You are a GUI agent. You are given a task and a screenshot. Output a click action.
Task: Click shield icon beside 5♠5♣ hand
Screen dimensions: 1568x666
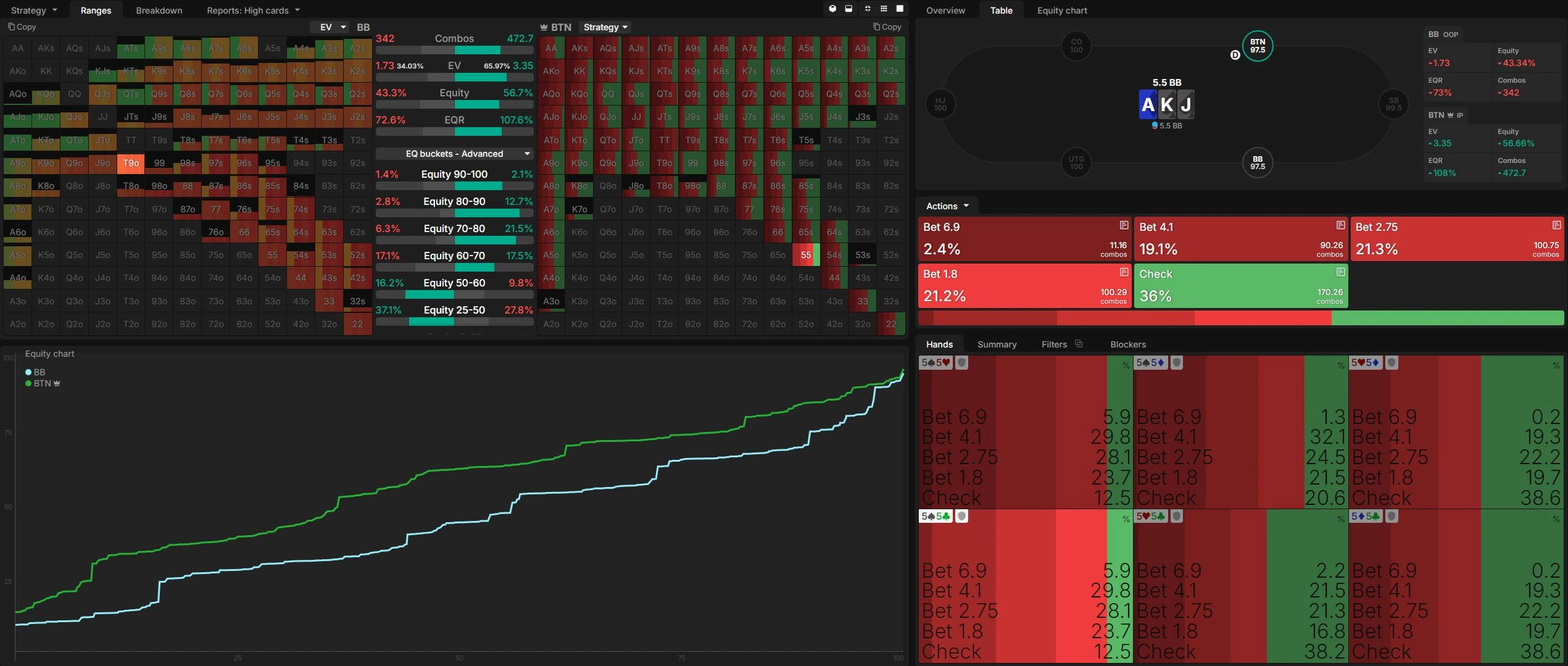961,516
